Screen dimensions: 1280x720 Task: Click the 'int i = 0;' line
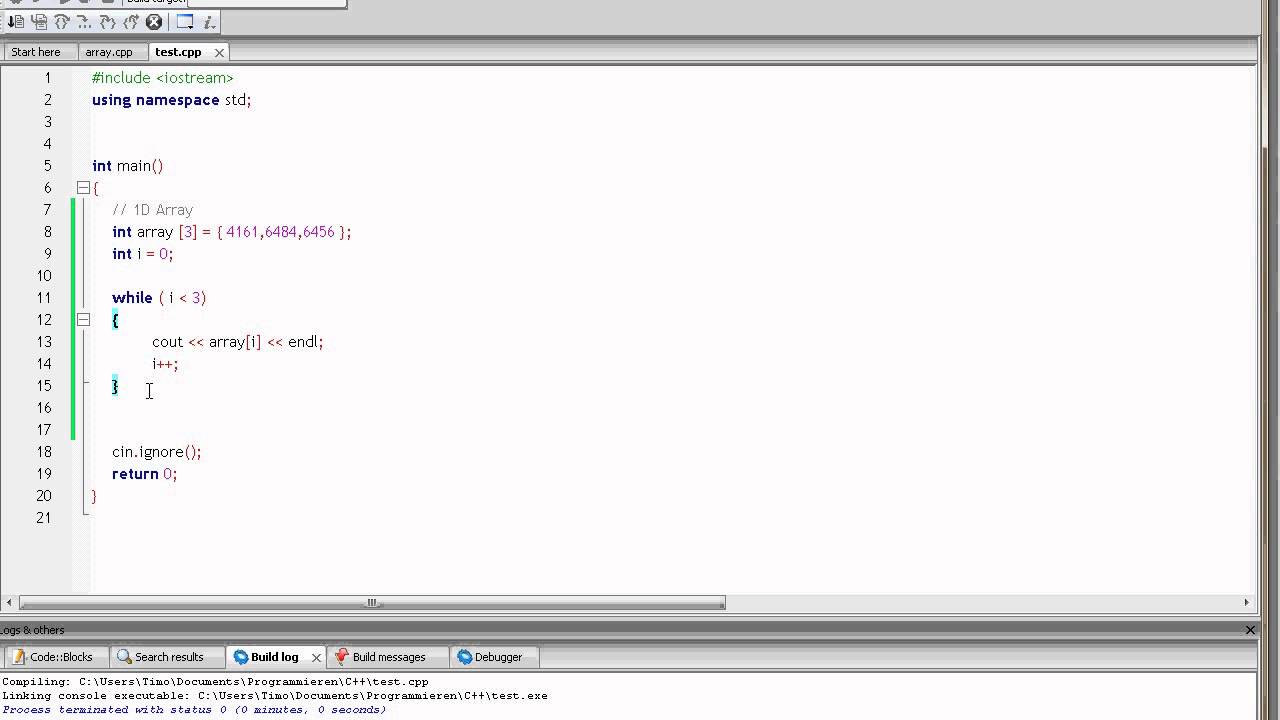point(143,254)
